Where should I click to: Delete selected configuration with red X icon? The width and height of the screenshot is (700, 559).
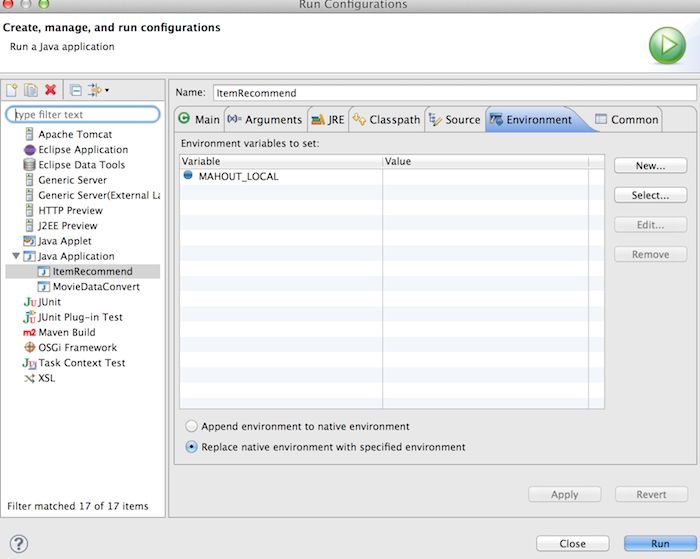(x=50, y=90)
